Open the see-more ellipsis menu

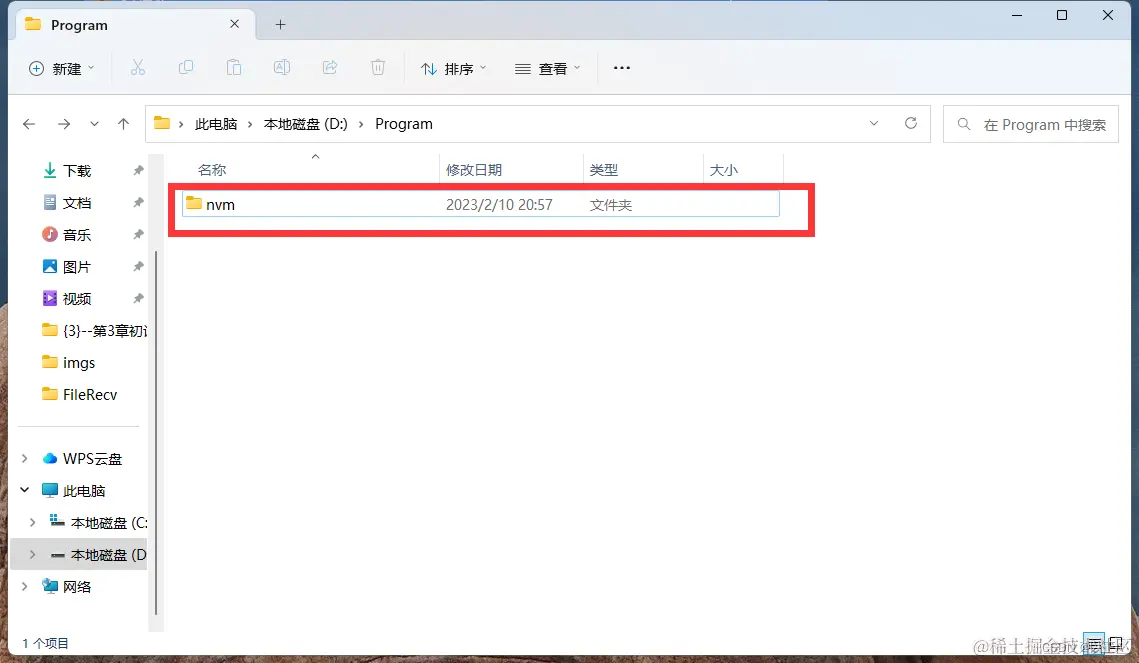(x=621, y=67)
